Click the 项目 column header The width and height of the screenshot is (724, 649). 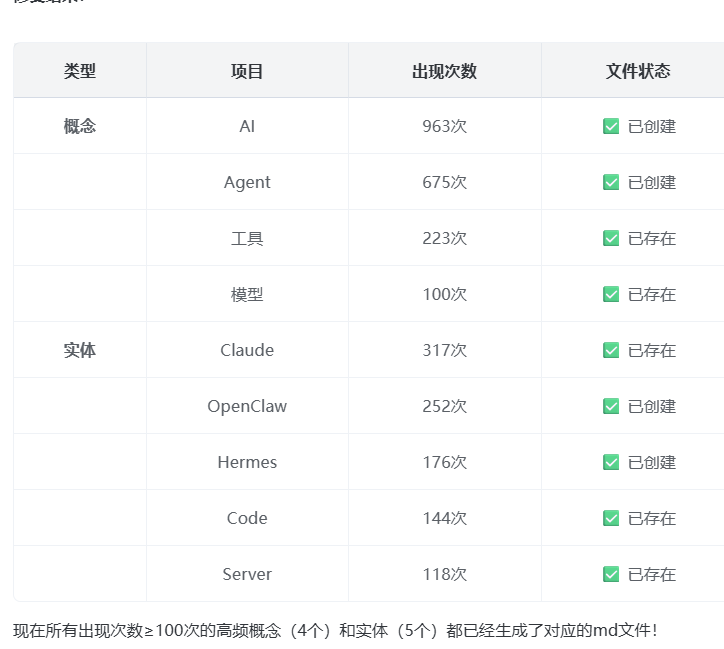point(247,71)
